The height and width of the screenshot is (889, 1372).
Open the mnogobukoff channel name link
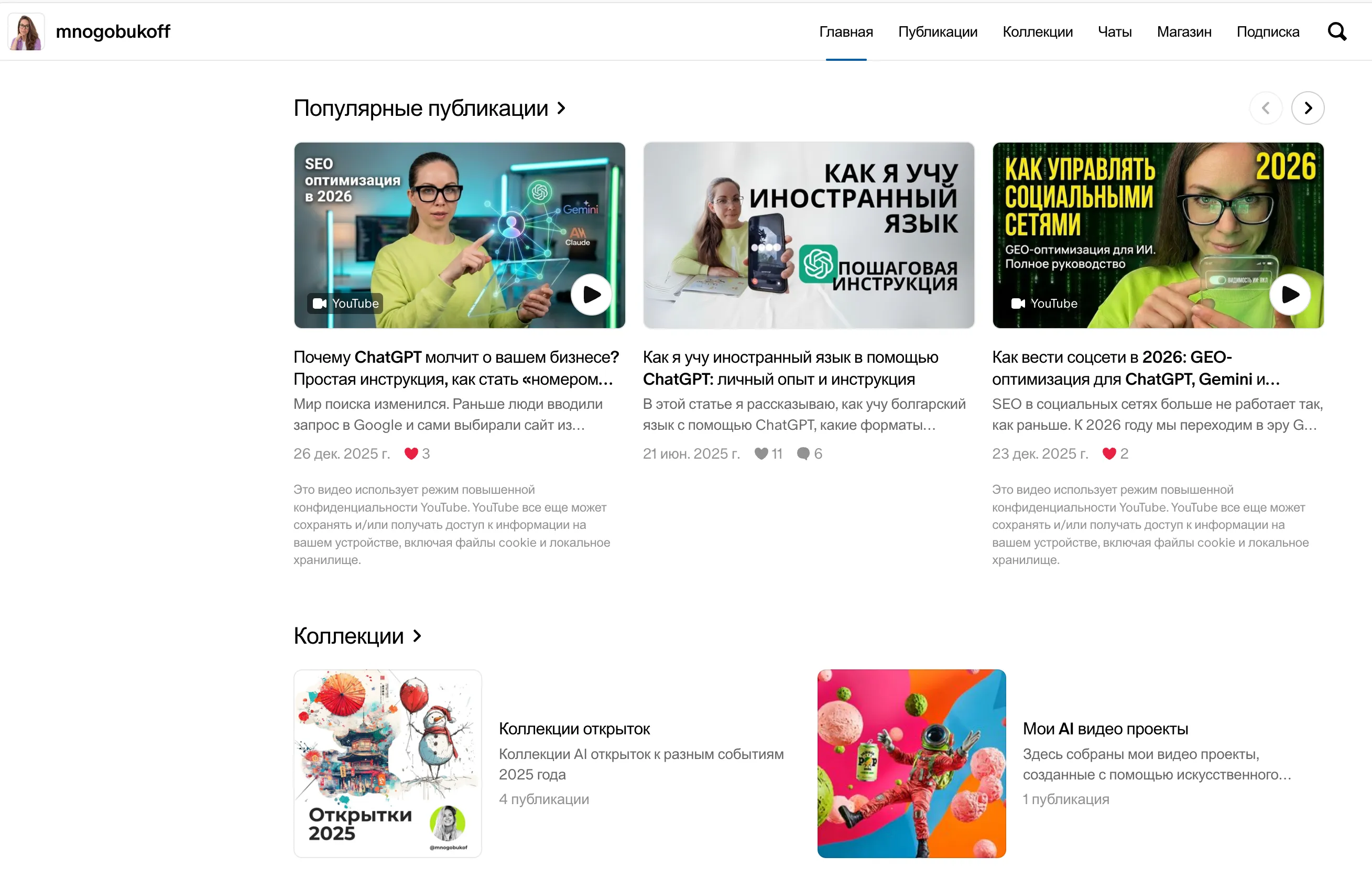pos(112,31)
